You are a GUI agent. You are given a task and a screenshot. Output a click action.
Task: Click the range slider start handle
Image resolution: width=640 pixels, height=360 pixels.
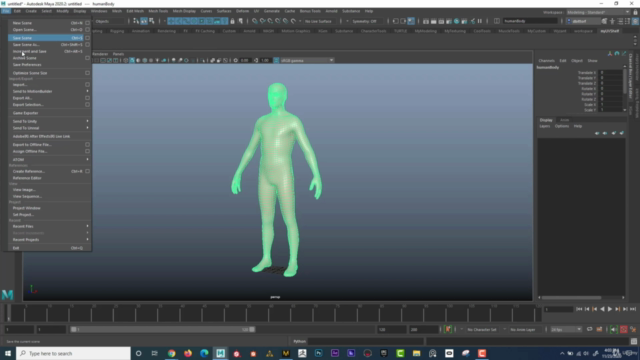coord(73,329)
